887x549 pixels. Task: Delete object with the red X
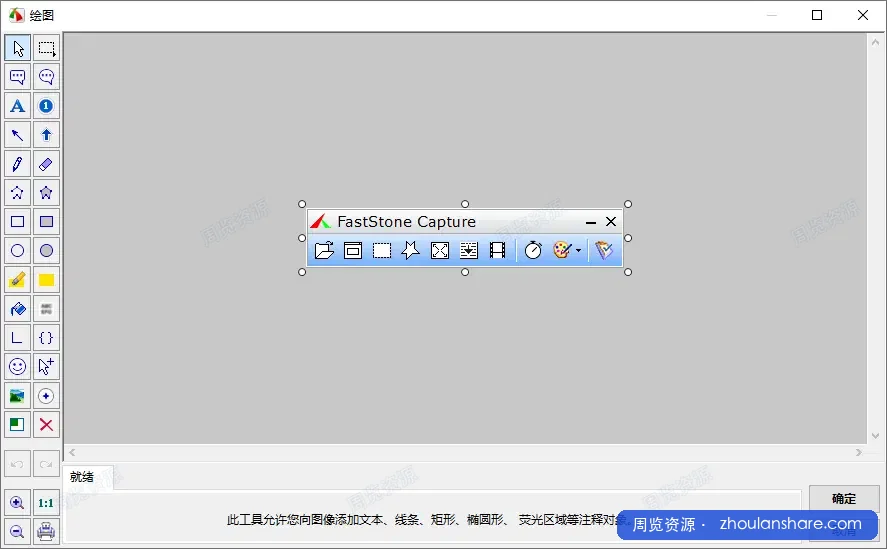46,425
